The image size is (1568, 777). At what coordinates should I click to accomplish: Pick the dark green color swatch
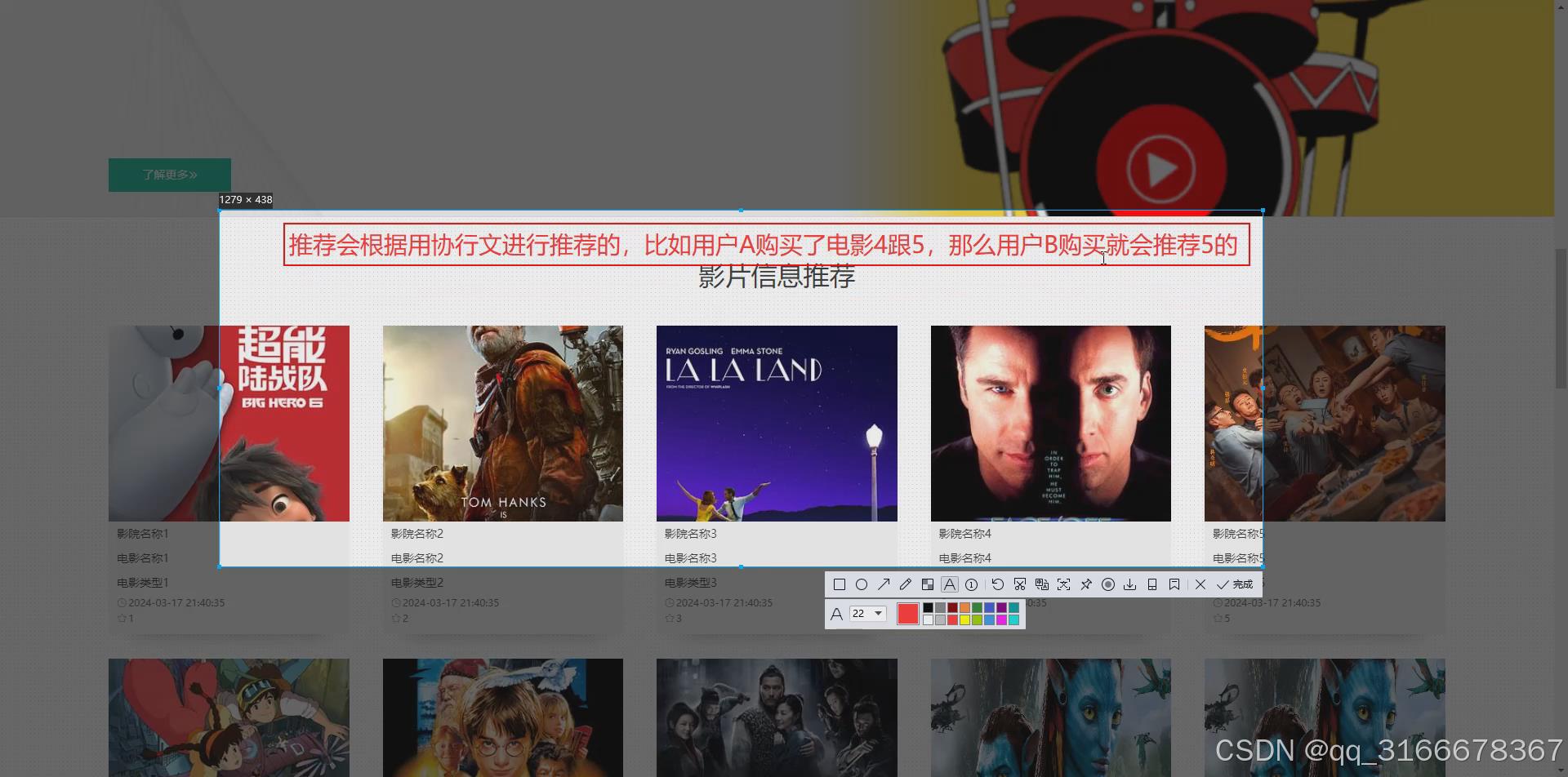977,607
